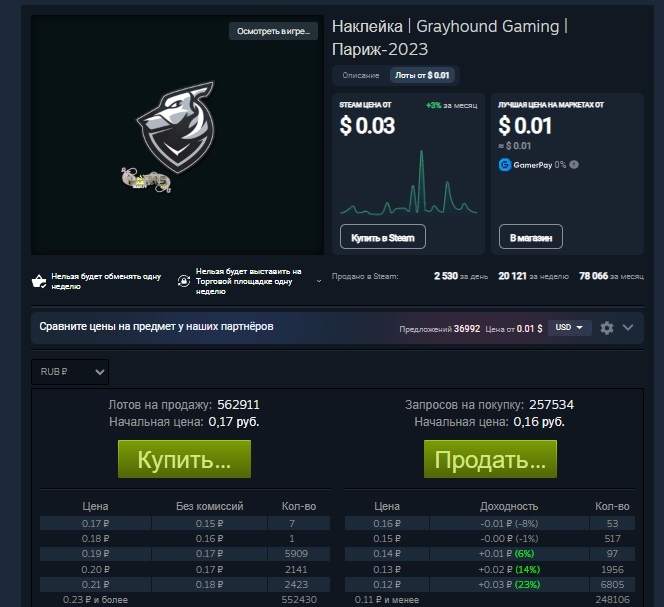Click the green Продать... button
The width and height of the screenshot is (664, 607).
coord(490,459)
